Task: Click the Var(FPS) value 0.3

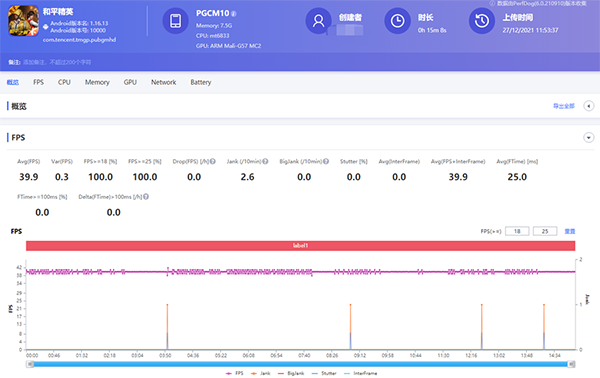Action: tap(62, 177)
